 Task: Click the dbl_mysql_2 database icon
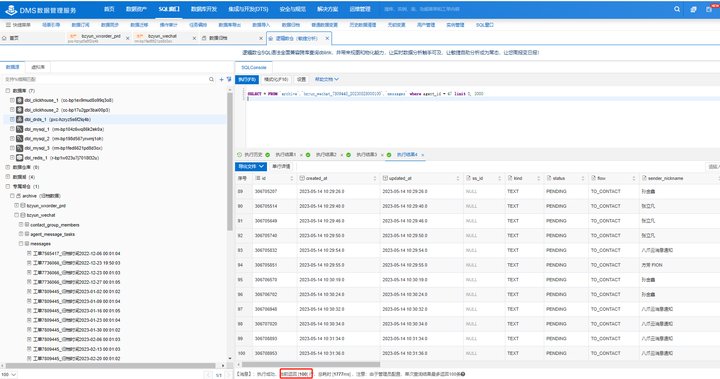click(x=20, y=139)
